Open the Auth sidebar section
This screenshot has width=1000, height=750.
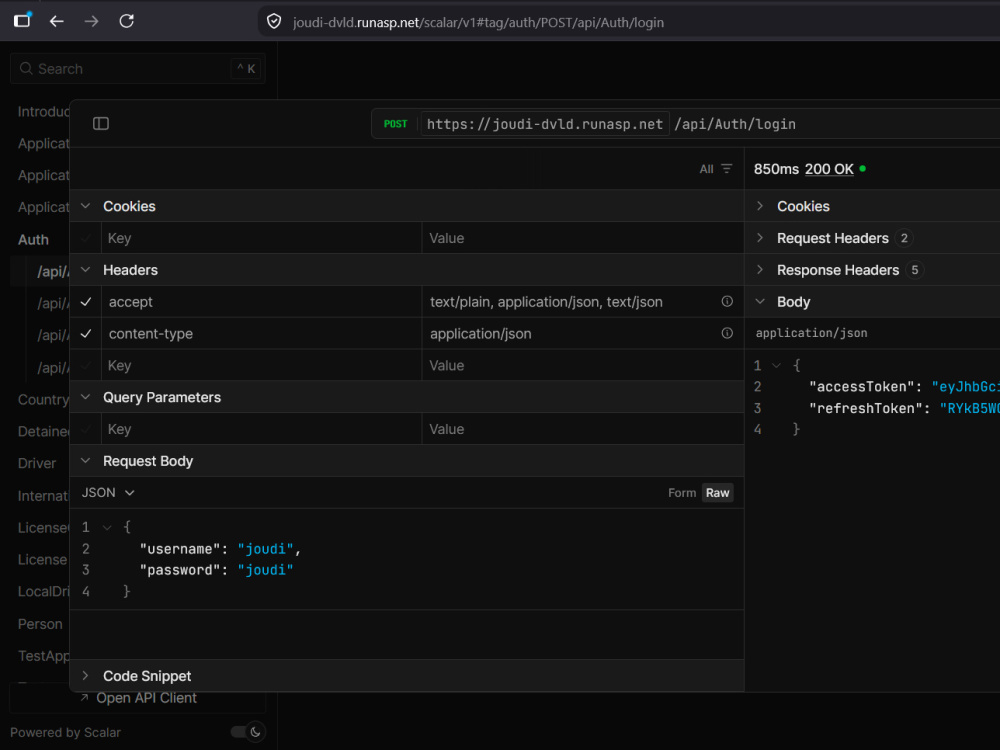pos(33,240)
